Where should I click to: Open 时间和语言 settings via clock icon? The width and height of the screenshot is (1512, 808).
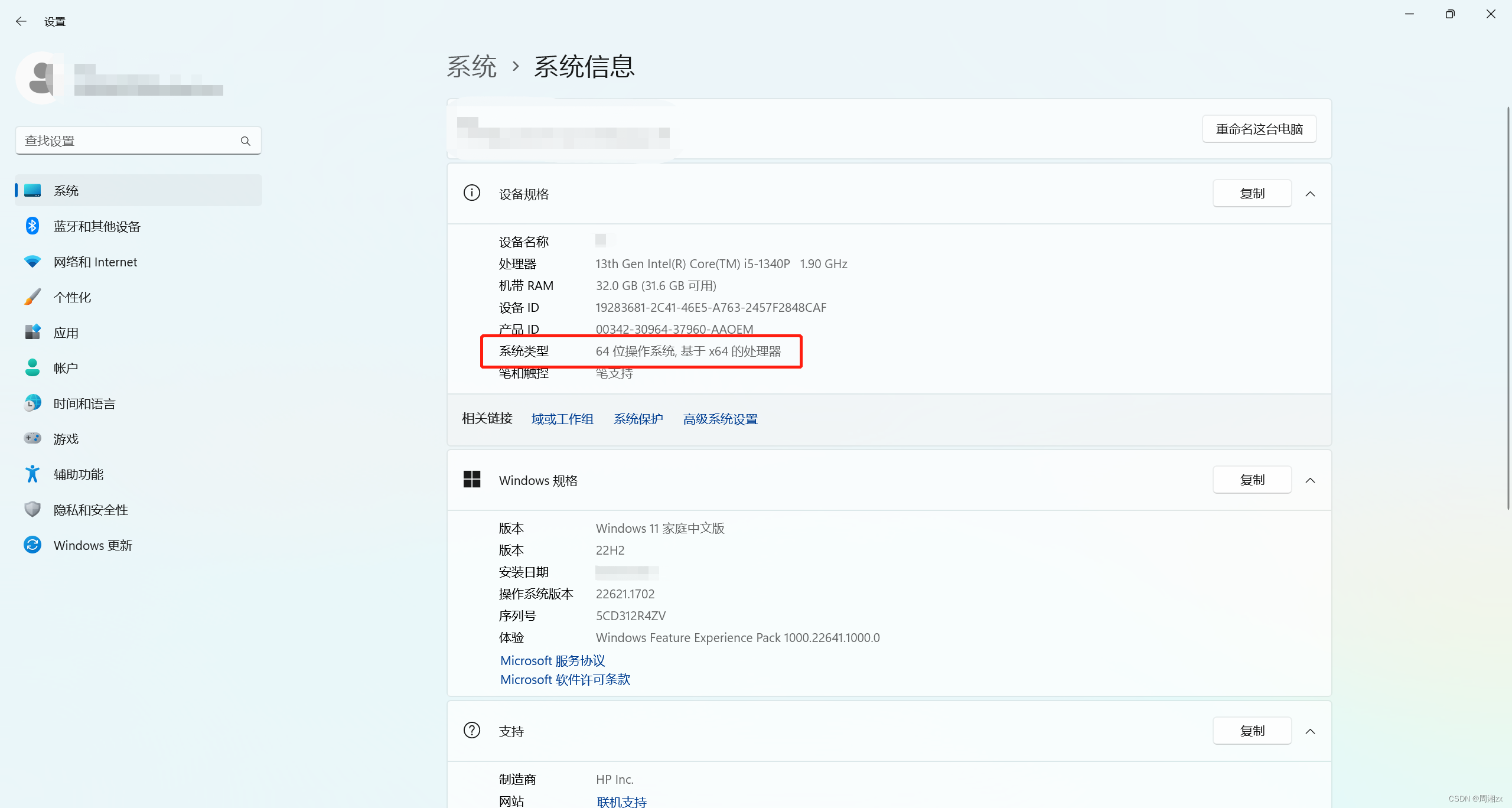32,403
